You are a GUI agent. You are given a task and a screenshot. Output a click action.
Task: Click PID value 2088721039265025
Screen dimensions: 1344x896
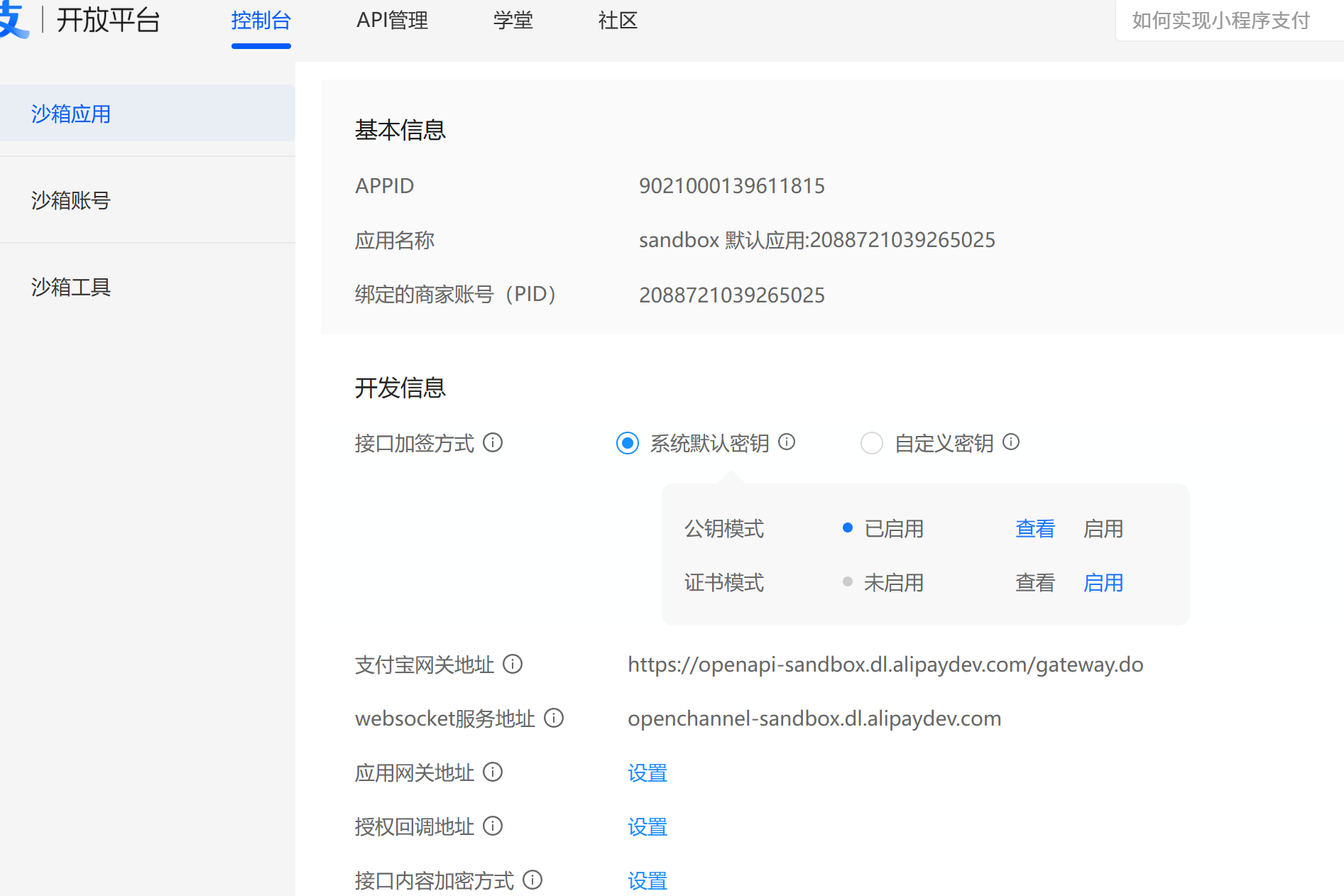pyautogui.click(x=732, y=295)
